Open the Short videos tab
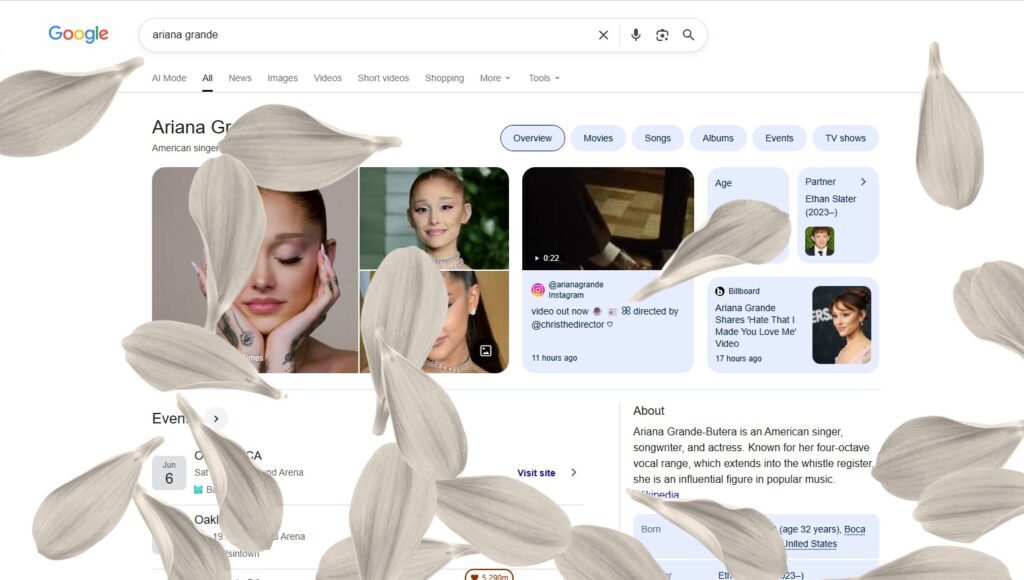Screen dimensions: 1024x580 click(x=383, y=78)
